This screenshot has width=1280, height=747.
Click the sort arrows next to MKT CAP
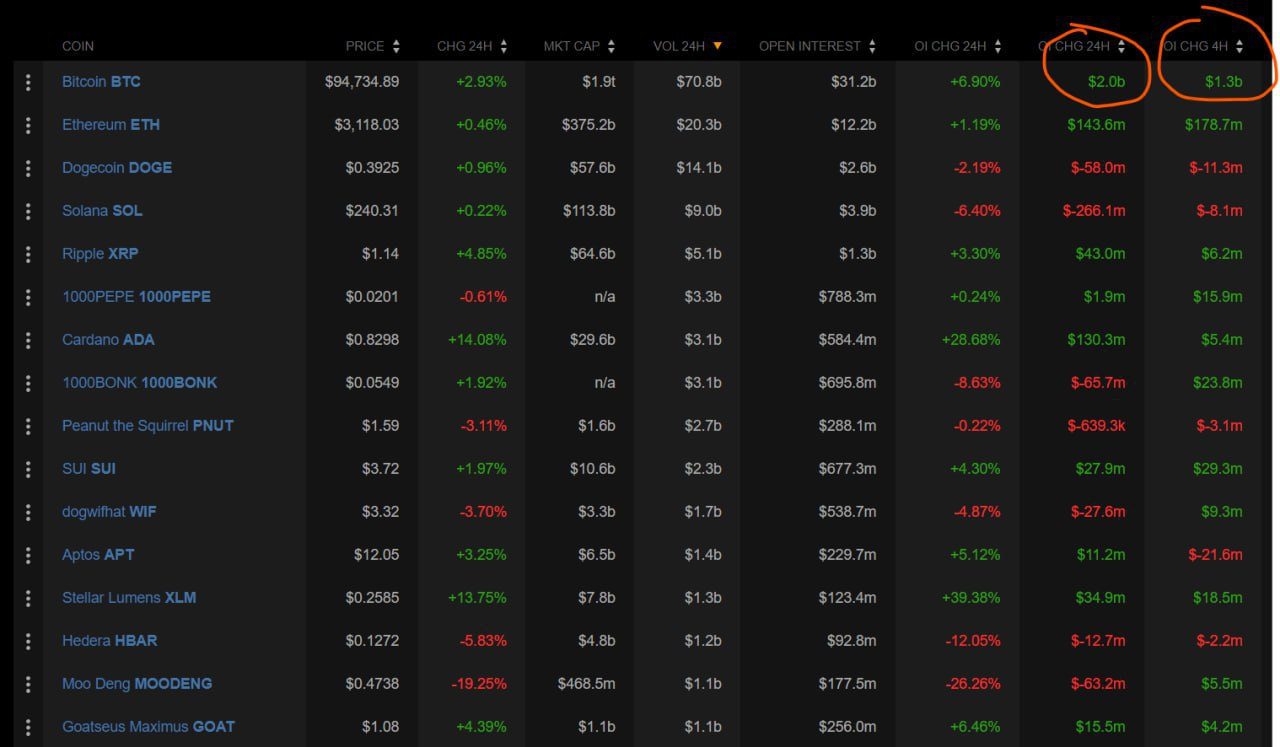pos(611,46)
